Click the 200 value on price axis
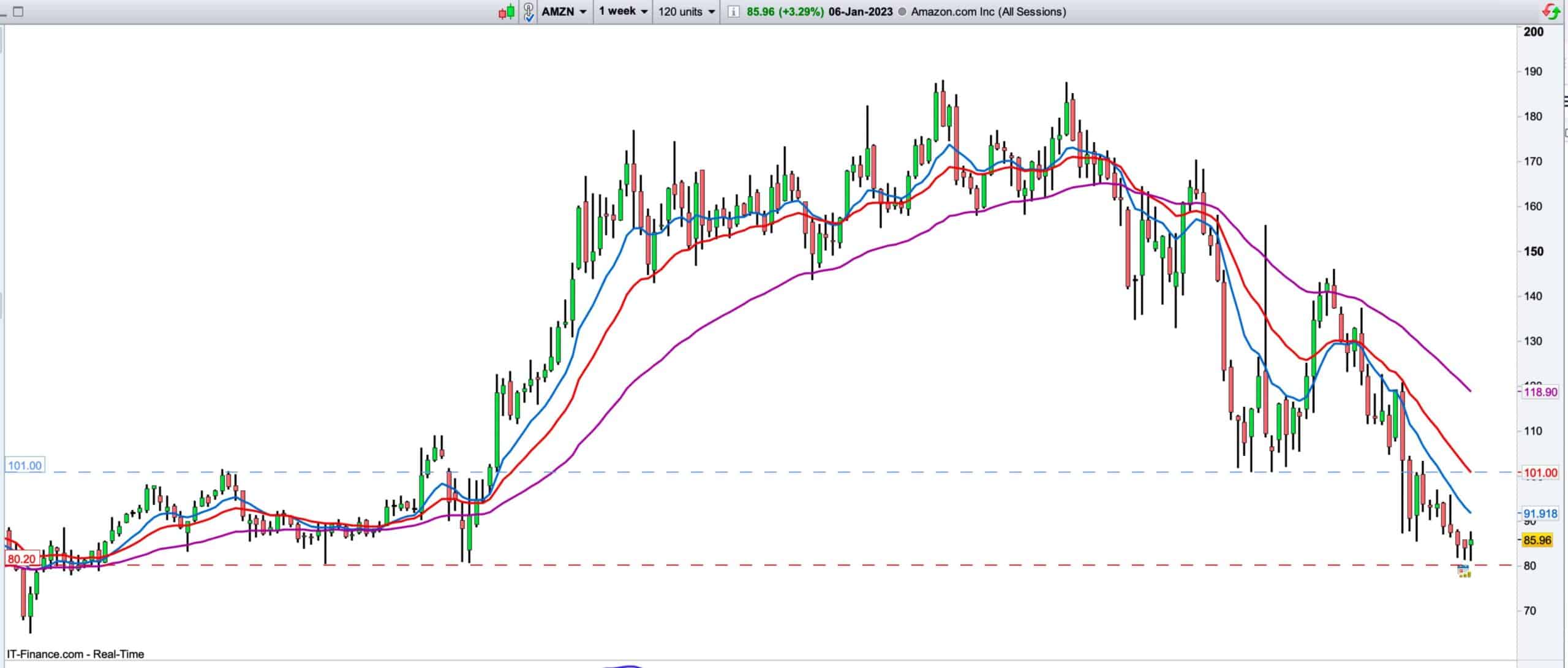This screenshot has width=1568, height=668. click(1534, 32)
